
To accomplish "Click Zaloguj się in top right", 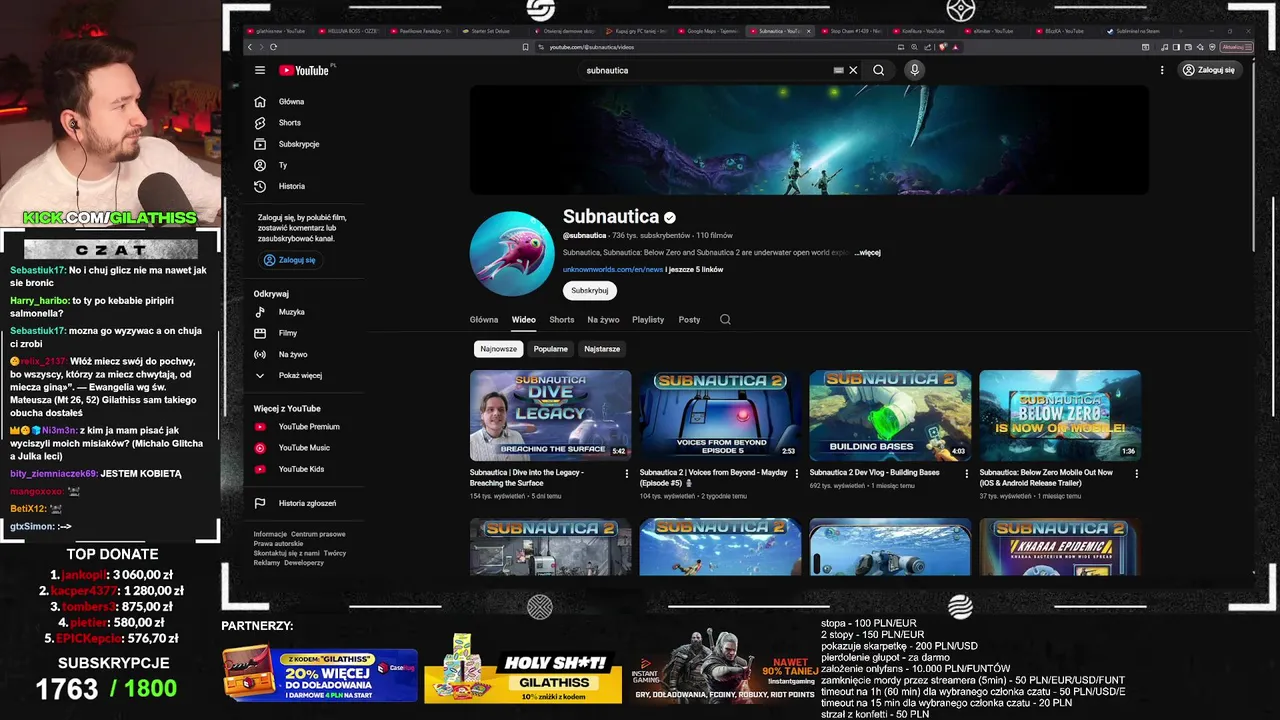I will [1208, 70].
